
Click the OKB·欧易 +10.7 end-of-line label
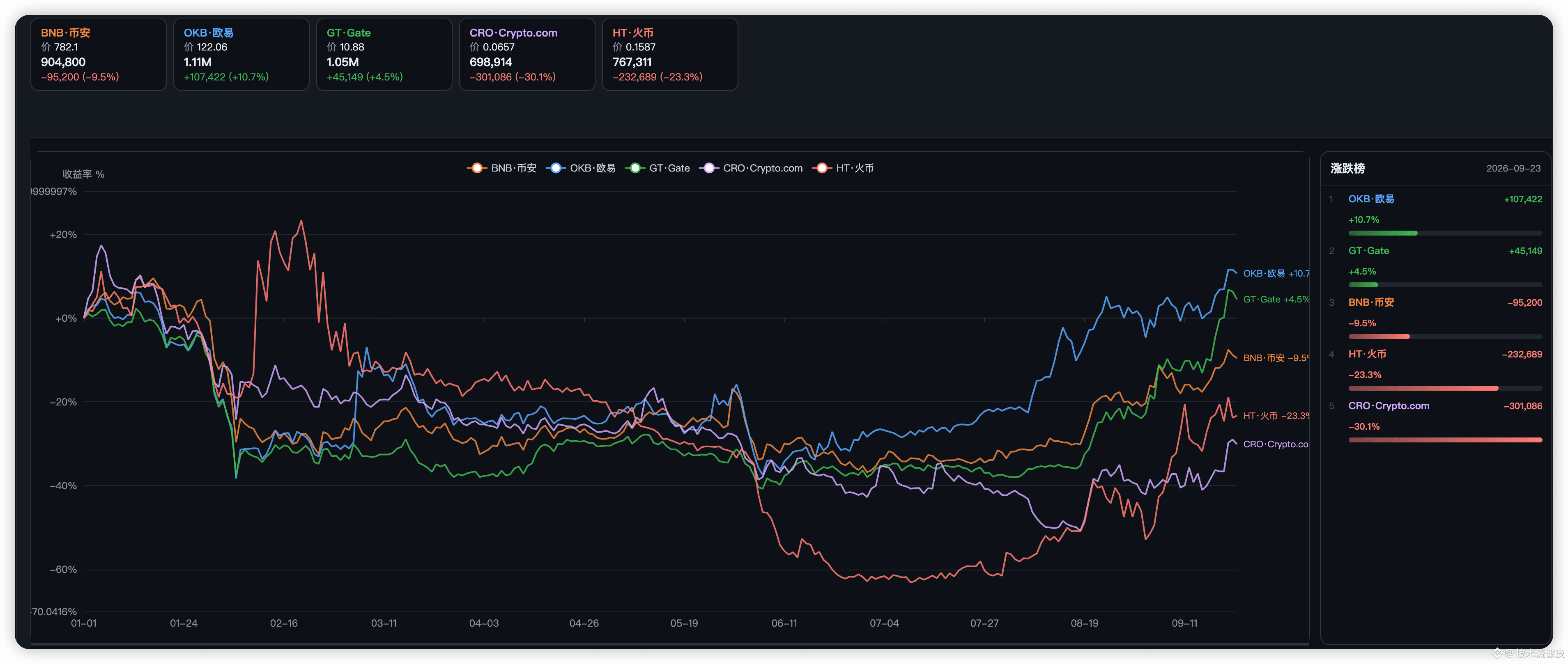click(1276, 274)
